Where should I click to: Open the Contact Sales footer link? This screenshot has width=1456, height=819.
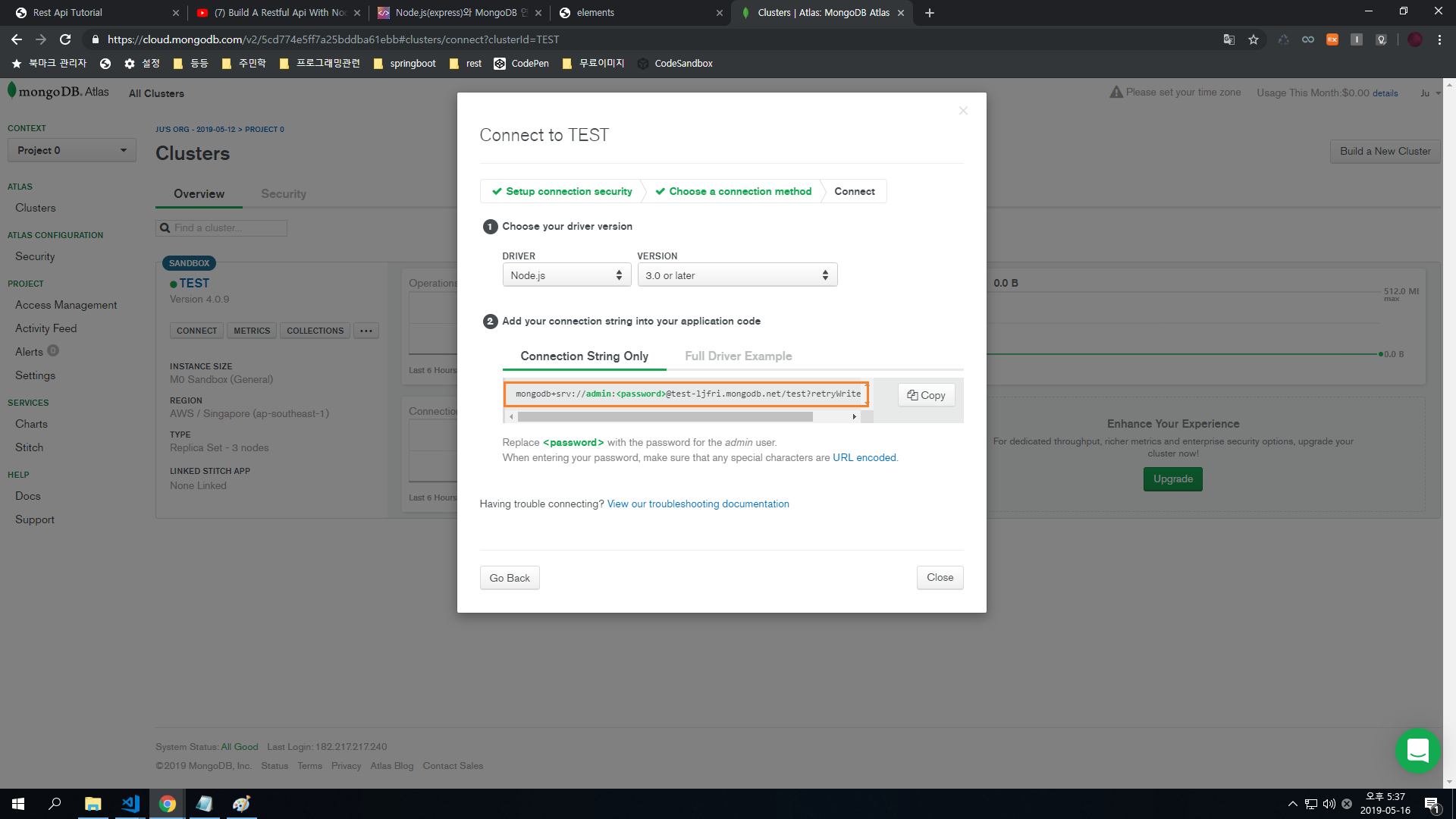click(x=453, y=766)
